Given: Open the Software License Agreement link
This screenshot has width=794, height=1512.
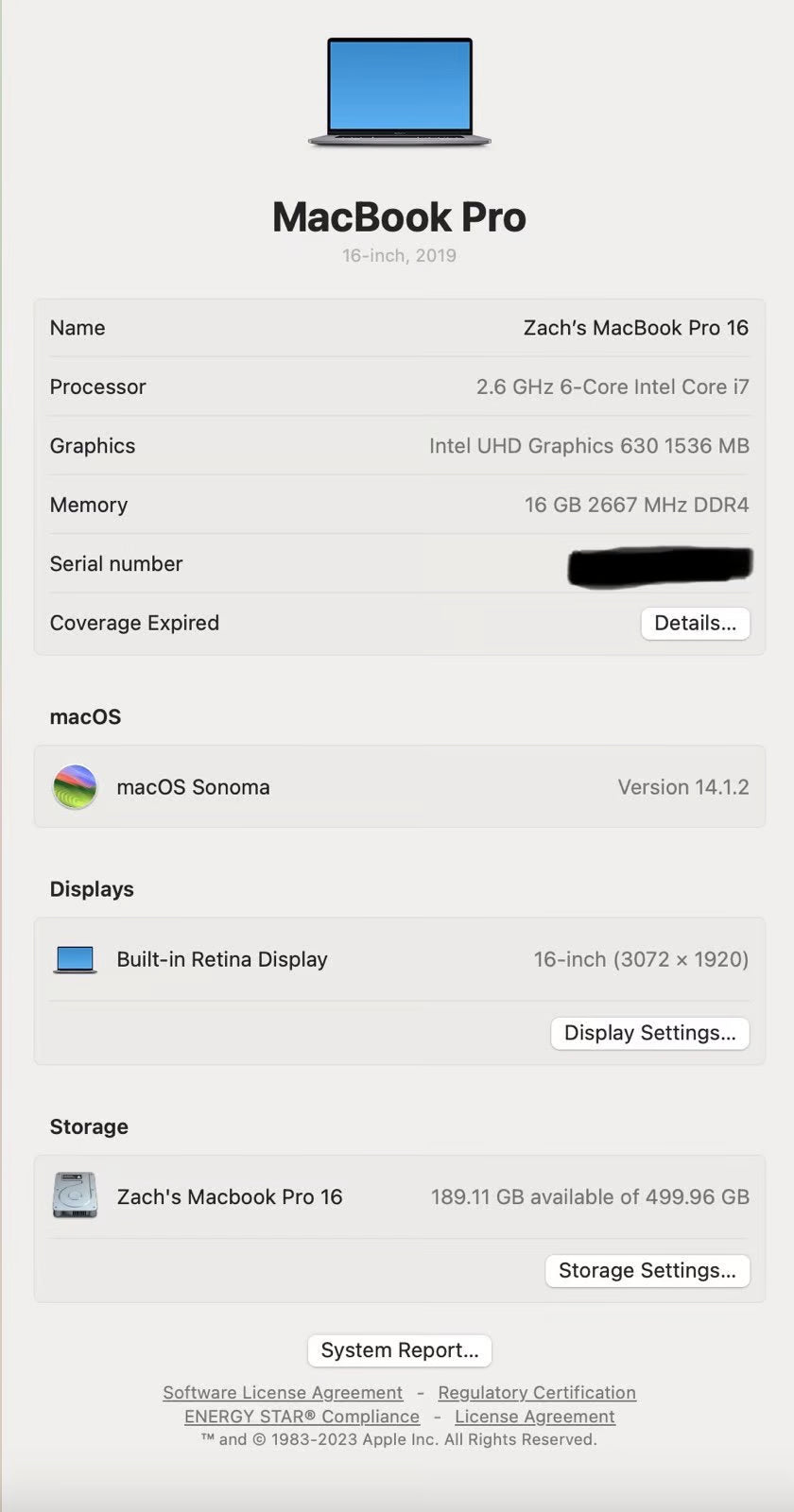Looking at the screenshot, I should (x=282, y=1392).
